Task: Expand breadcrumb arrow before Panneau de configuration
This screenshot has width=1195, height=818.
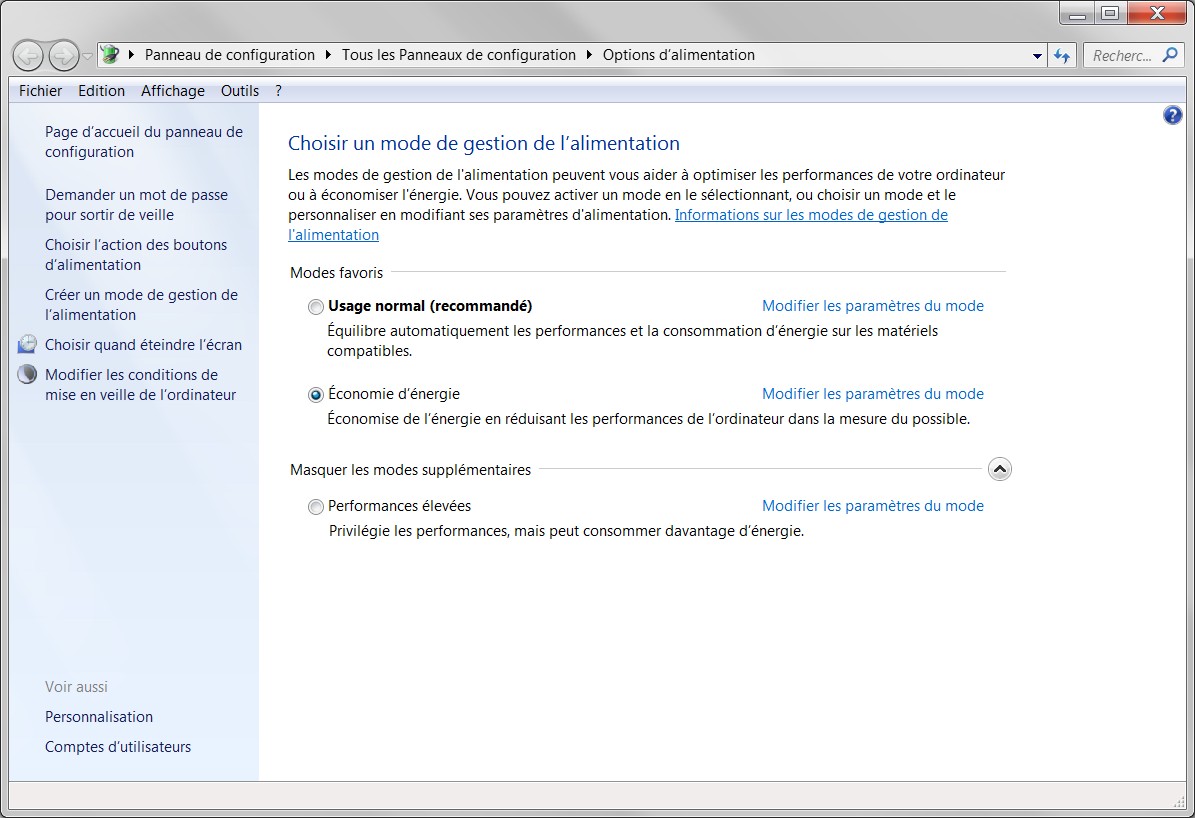Action: click(x=131, y=55)
